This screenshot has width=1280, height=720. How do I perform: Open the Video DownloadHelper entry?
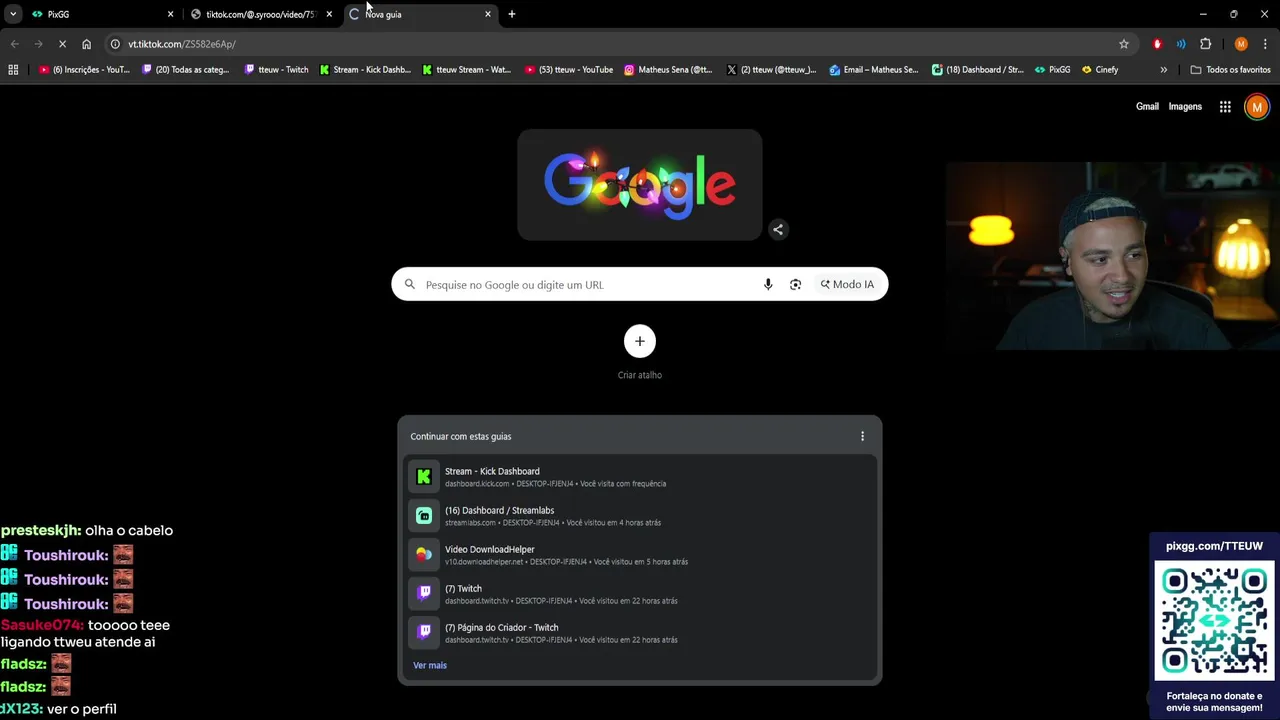point(640,555)
